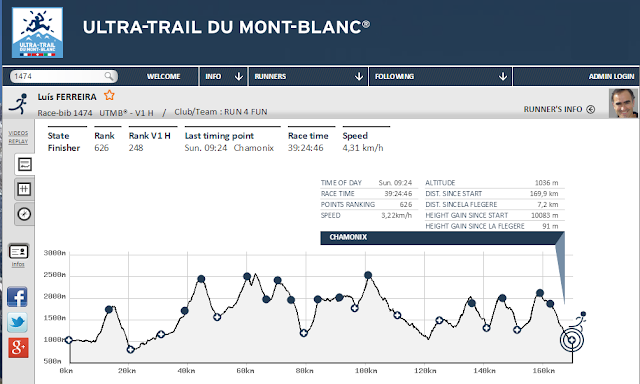This screenshot has width=640, height=384.
Task: Focus the bib search field containing 1474
Action: [x=64, y=76]
